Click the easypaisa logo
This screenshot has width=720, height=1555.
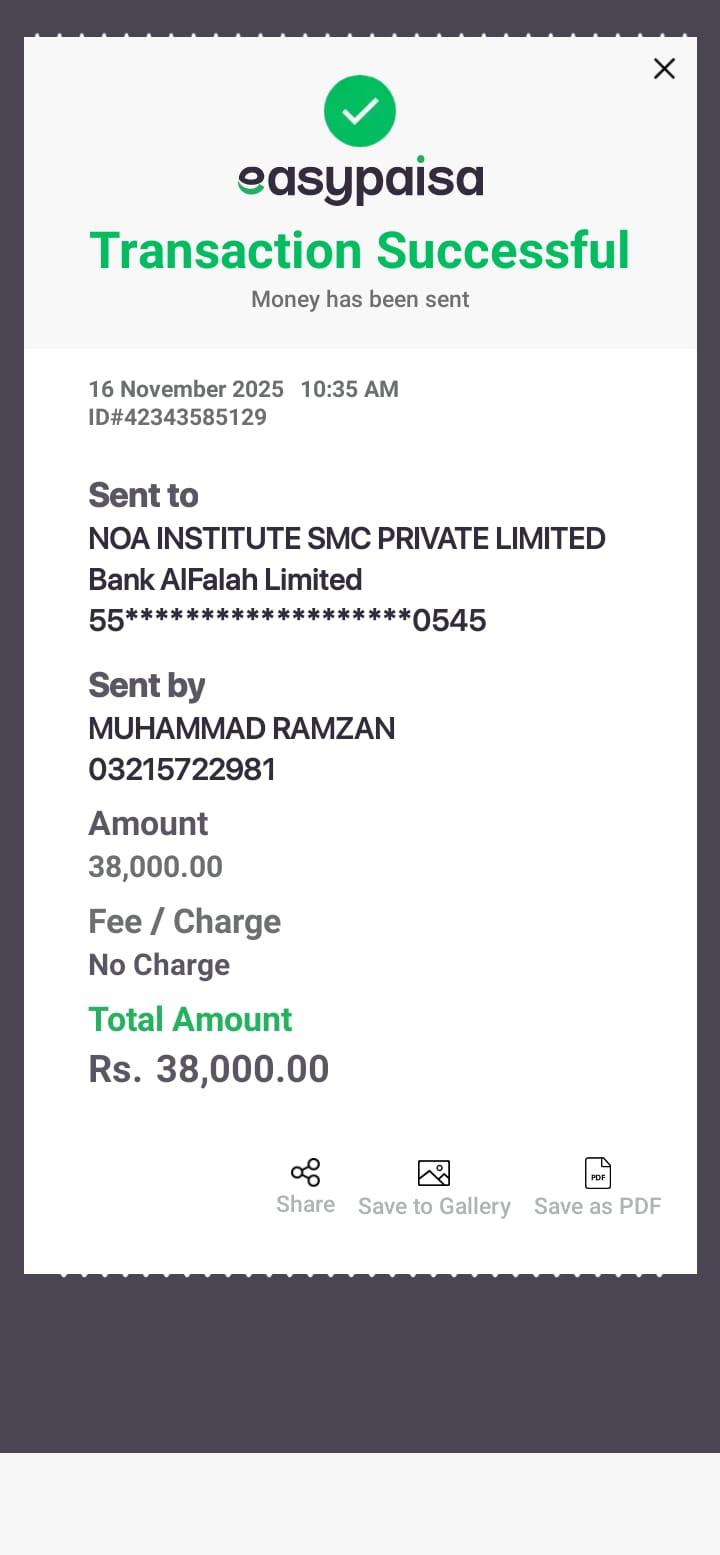(x=360, y=181)
